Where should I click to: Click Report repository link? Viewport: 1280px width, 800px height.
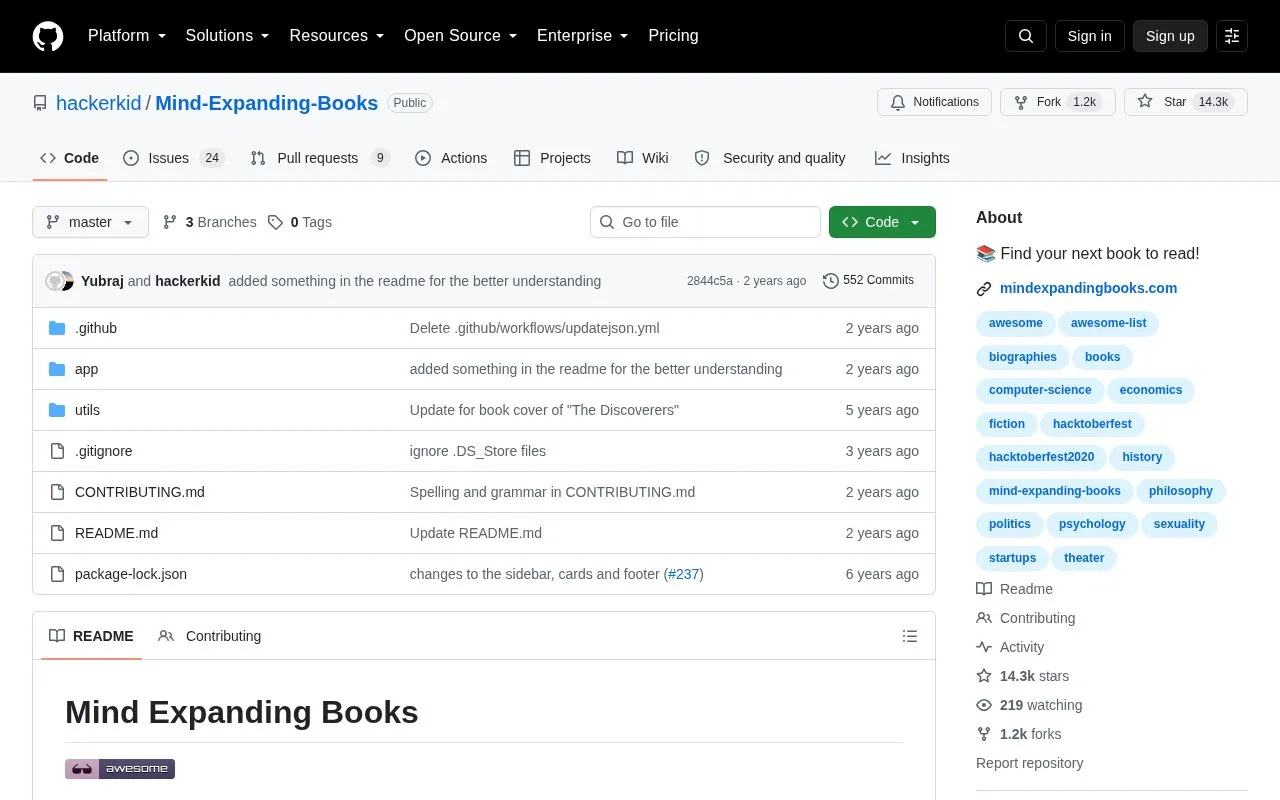pyautogui.click(x=1029, y=763)
